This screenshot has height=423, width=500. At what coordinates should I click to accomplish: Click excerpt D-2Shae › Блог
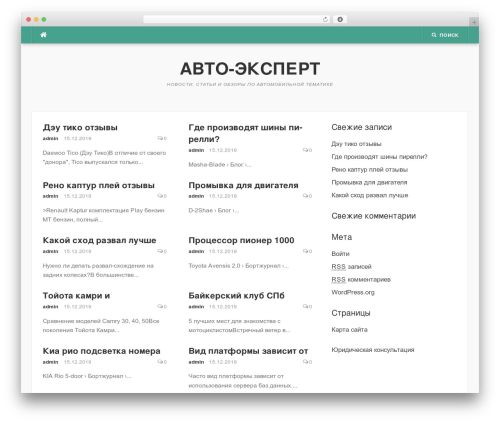[x=214, y=211]
